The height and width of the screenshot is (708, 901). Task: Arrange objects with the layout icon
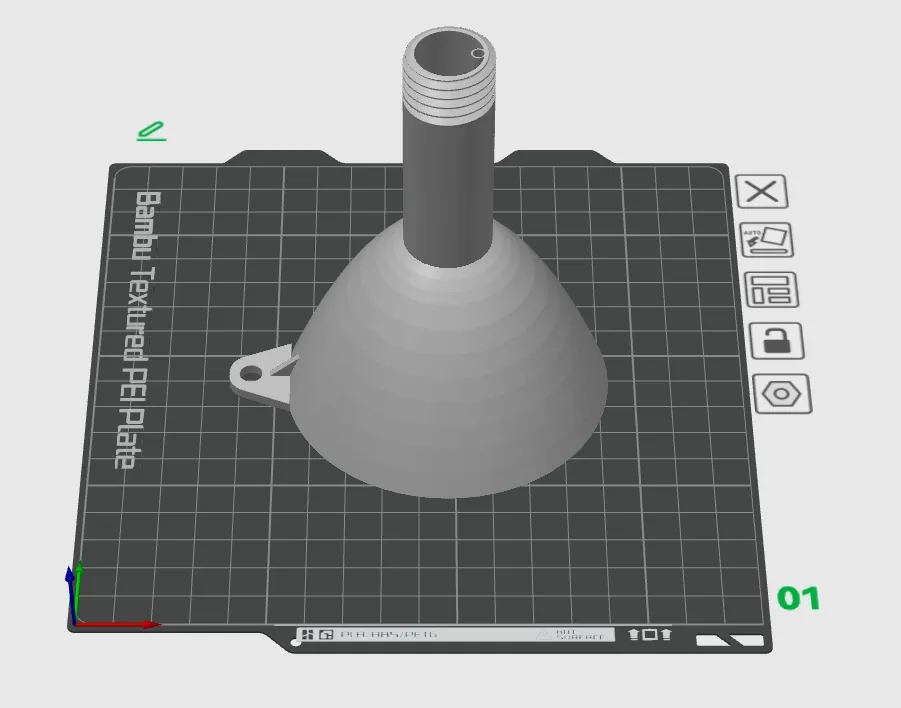772,289
